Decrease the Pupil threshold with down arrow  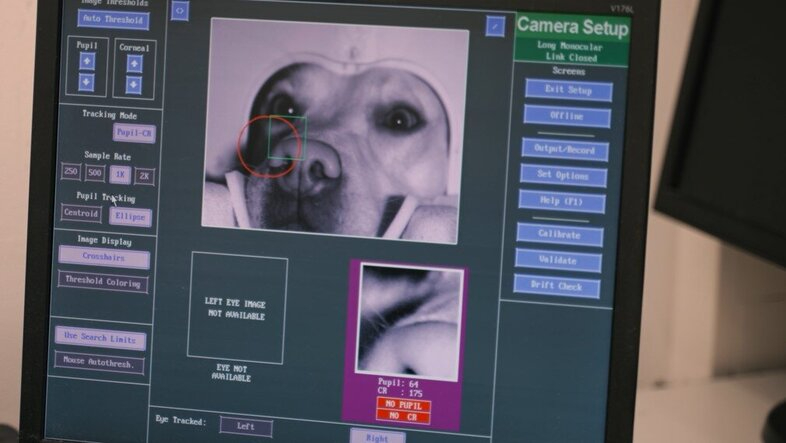point(87,82)
